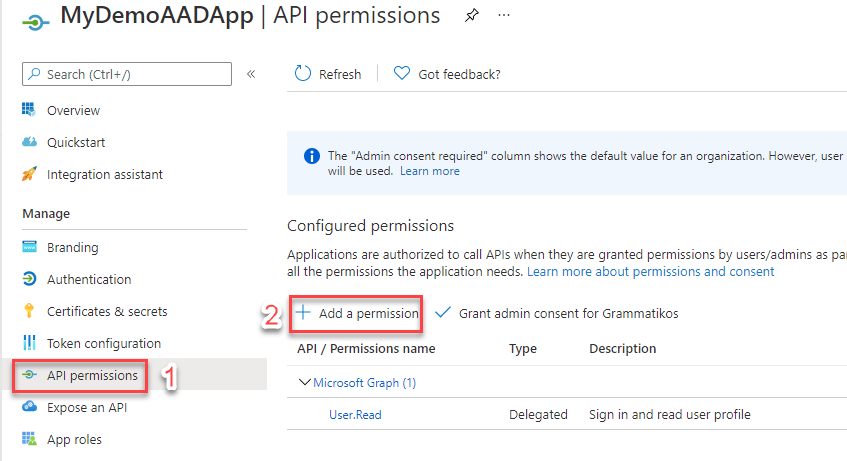Click the Overview grid icon
Screen dimensions: 847x461
(x=29, y=109)
